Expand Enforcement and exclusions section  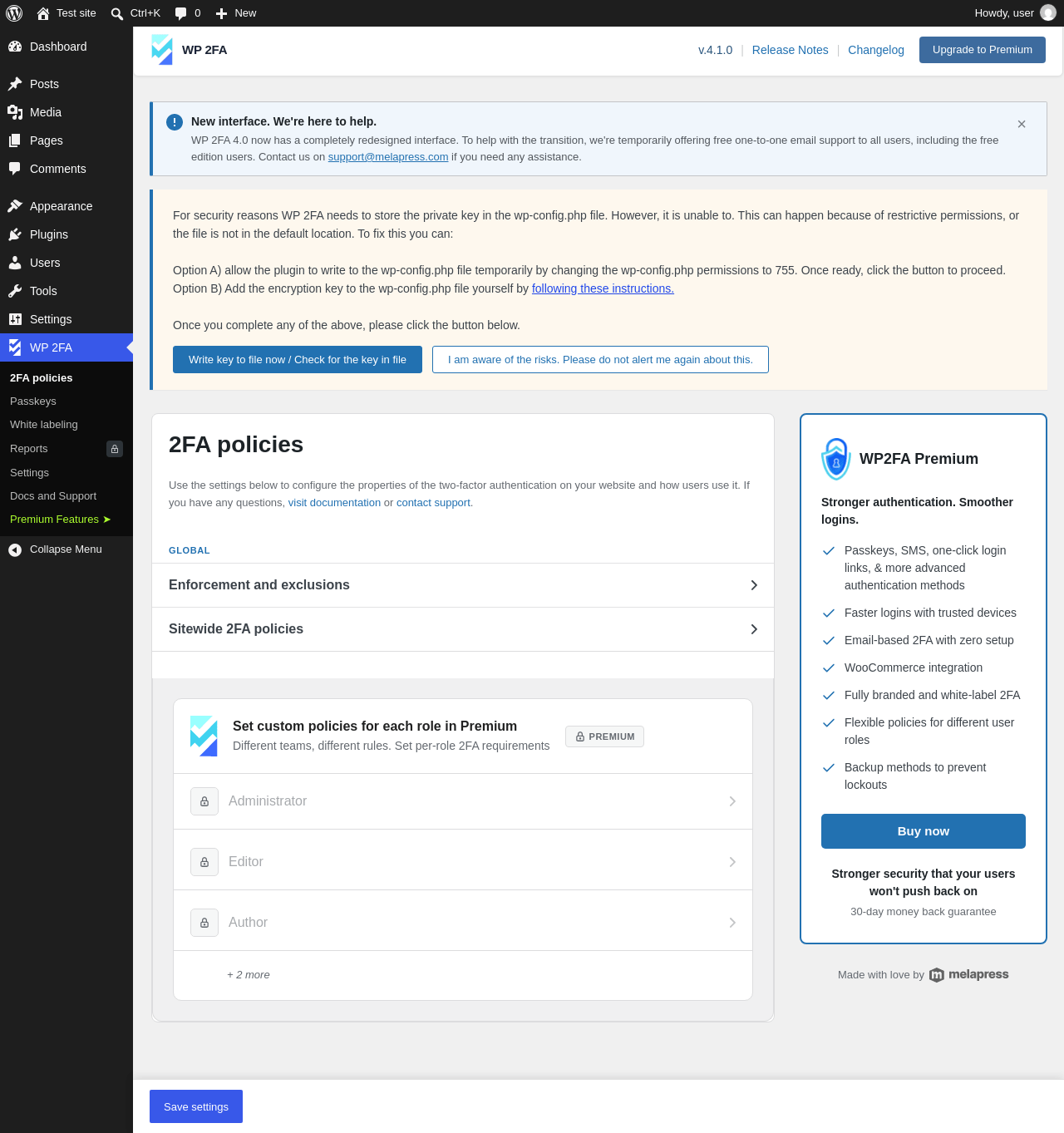[x=463, y=585]
